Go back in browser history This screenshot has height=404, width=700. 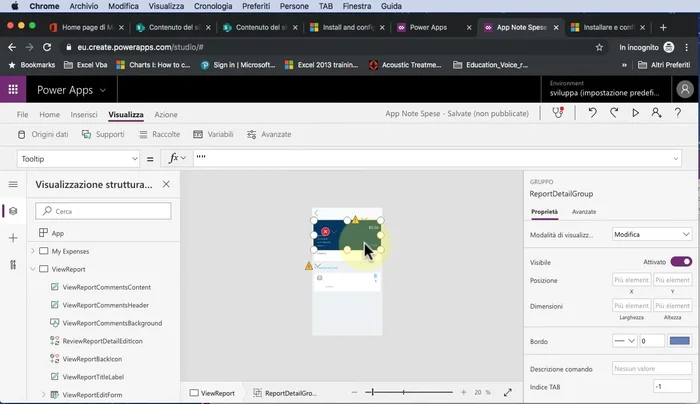[12, 47]
